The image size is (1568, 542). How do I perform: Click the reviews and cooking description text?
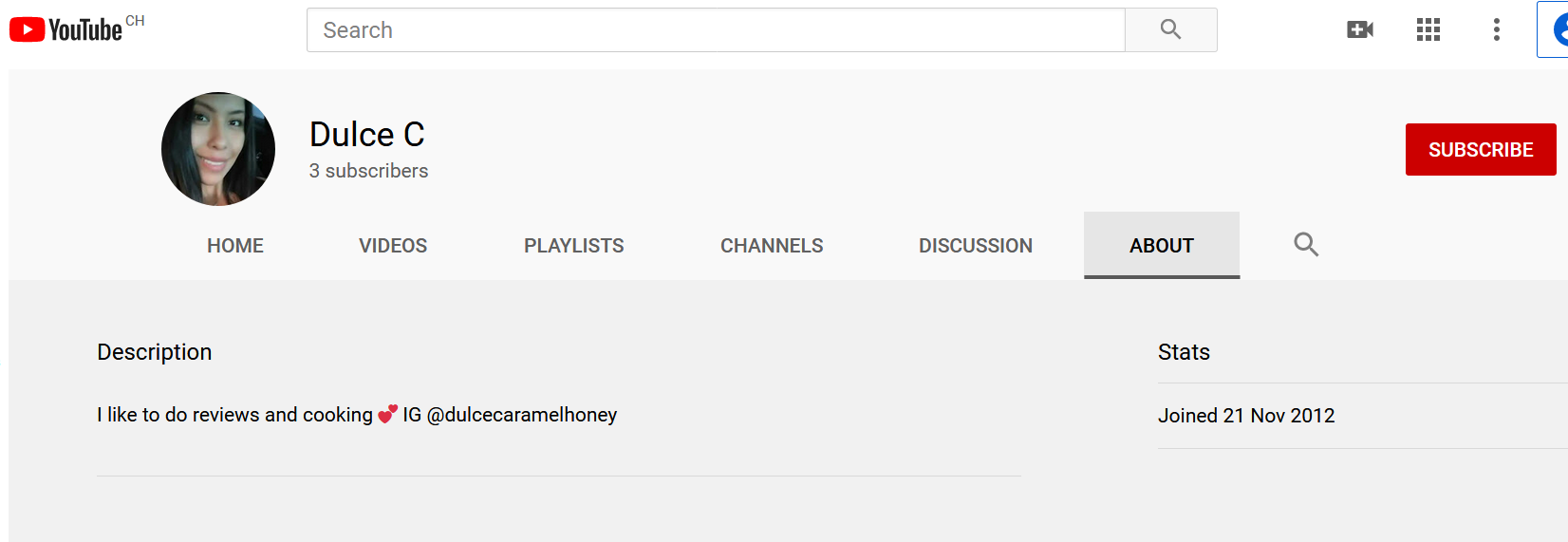pos(357,415)
